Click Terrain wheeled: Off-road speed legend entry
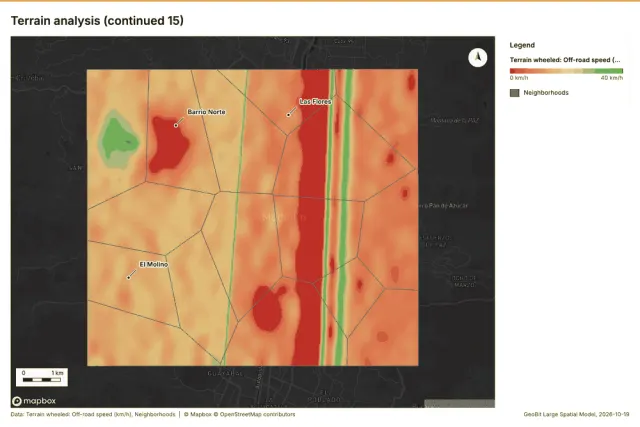 [565, 60]
